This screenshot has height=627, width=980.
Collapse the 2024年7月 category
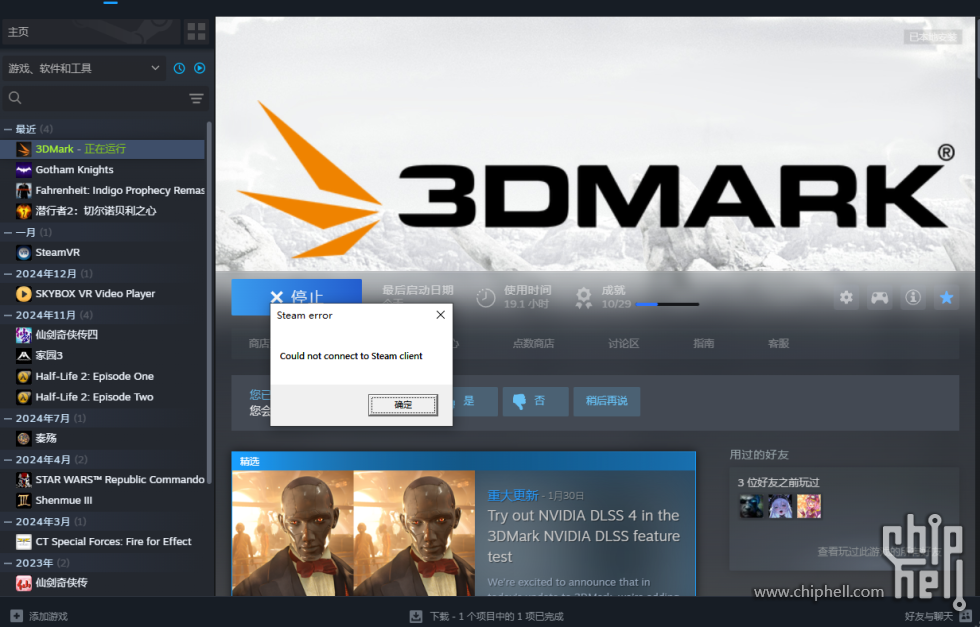8,418
